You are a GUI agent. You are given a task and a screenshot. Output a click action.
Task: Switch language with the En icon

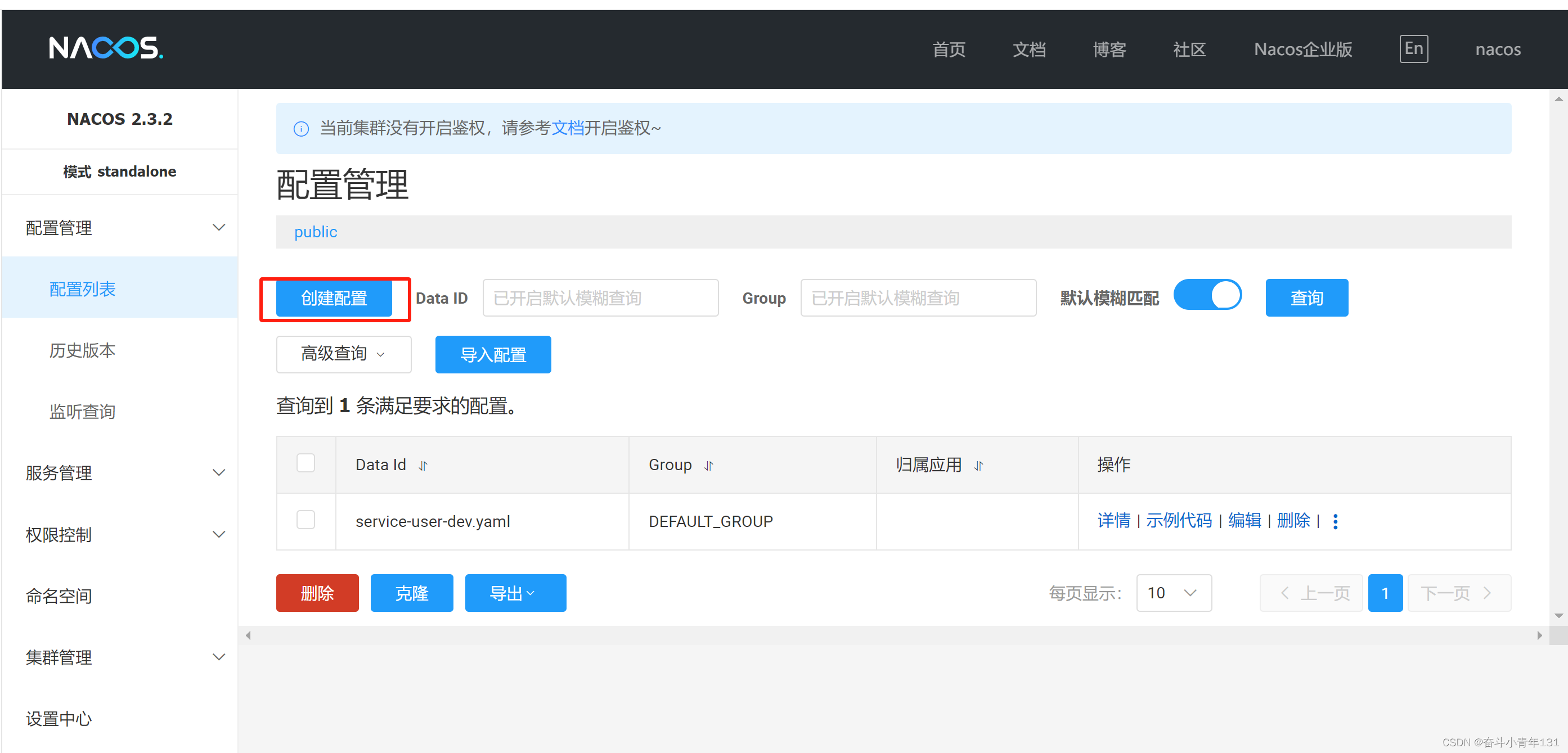(x=1413, y=49)
